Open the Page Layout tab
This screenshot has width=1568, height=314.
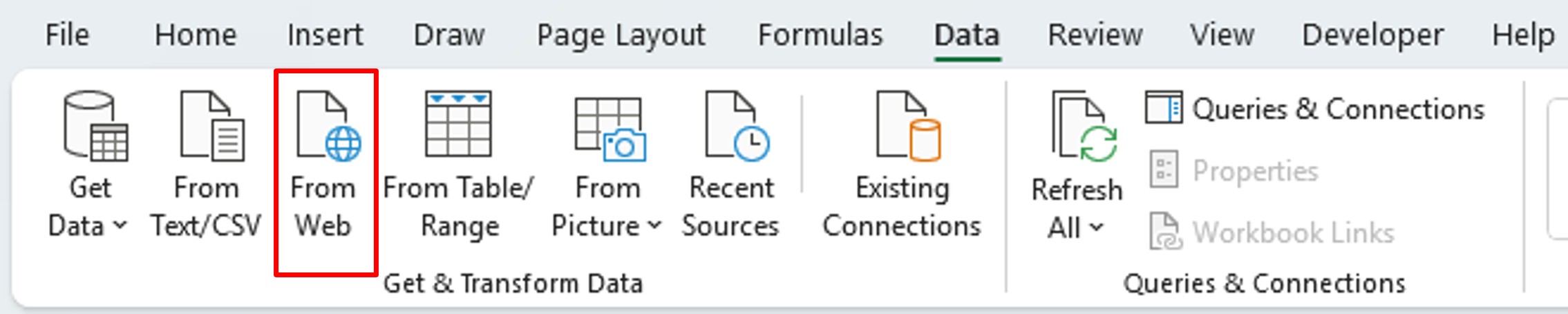pos(621,36)
